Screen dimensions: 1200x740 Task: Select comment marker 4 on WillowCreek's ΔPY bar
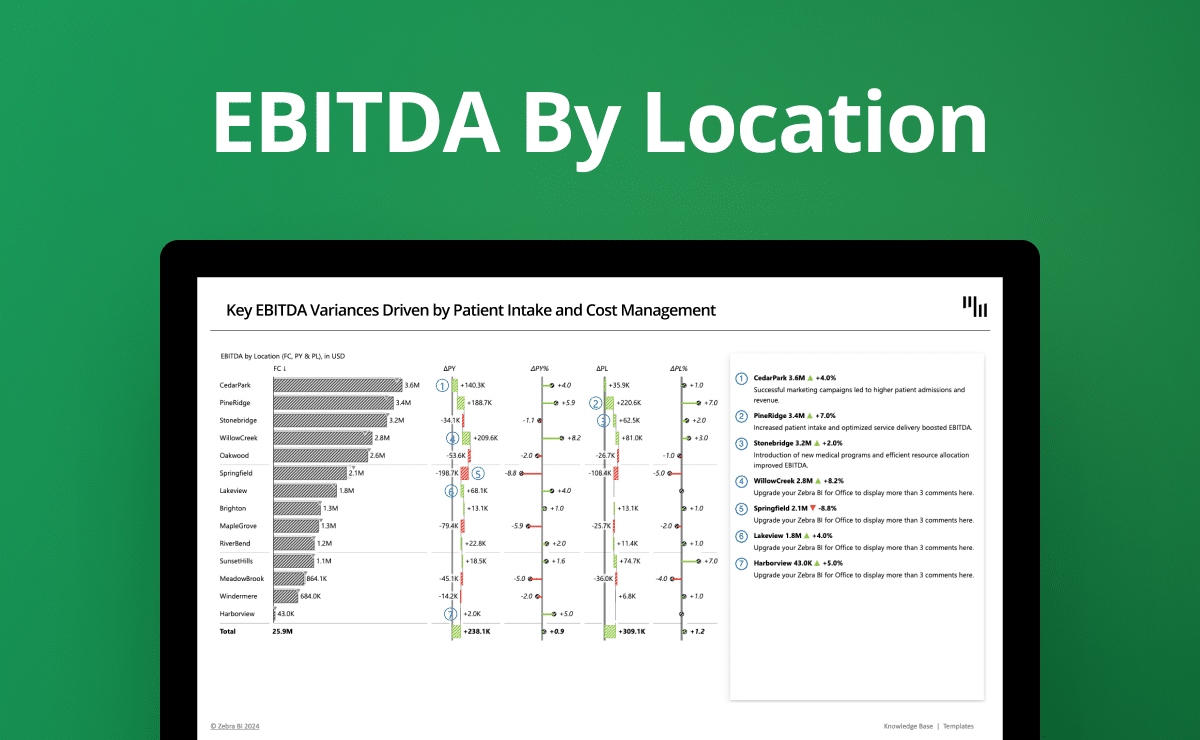point(452,438)
